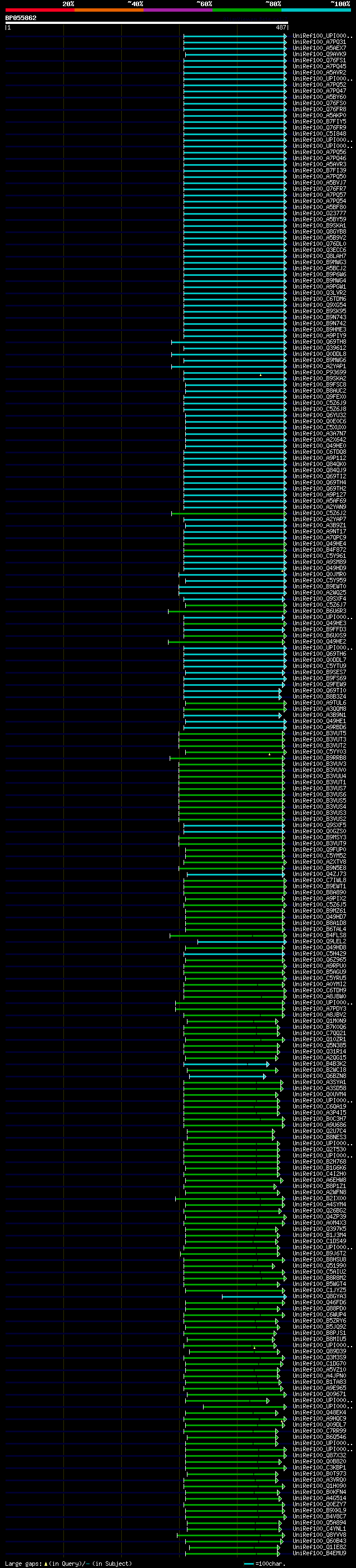Click the yellow gap marker in the P93699 row
Viewport: 356px width, 1568px height.
[x=260, y=375]
